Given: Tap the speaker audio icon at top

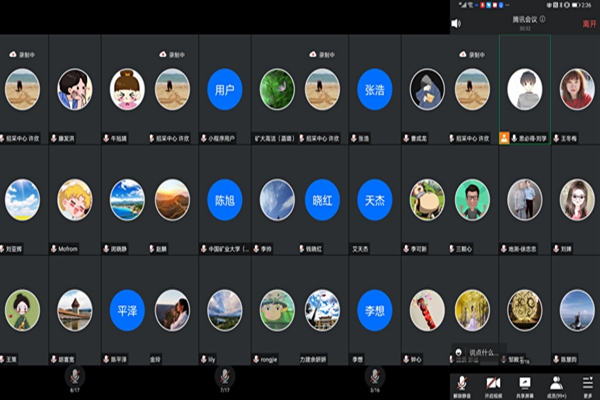Looking at the screenshot, I should (x=457, y=23).
